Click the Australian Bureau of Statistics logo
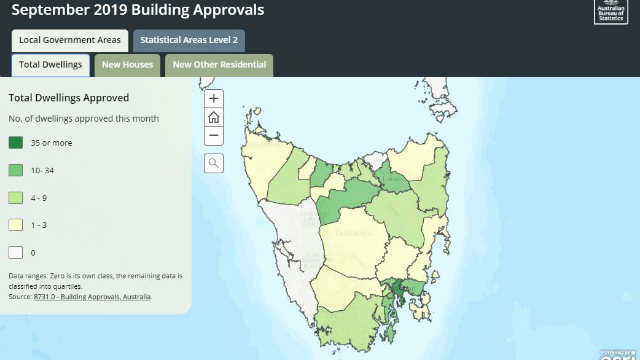This screenshot has height=360, width=640. 611,11
